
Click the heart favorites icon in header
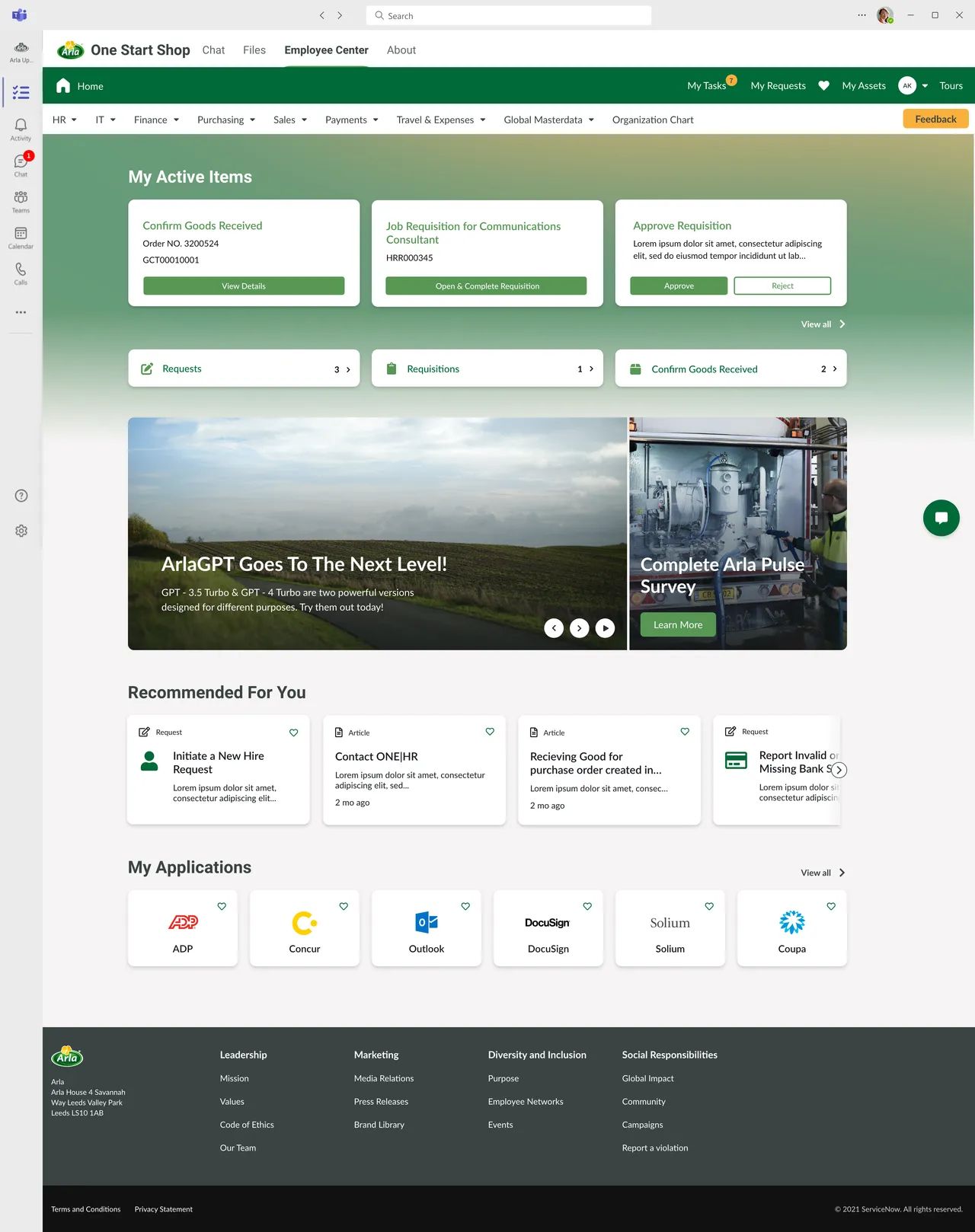823,86
